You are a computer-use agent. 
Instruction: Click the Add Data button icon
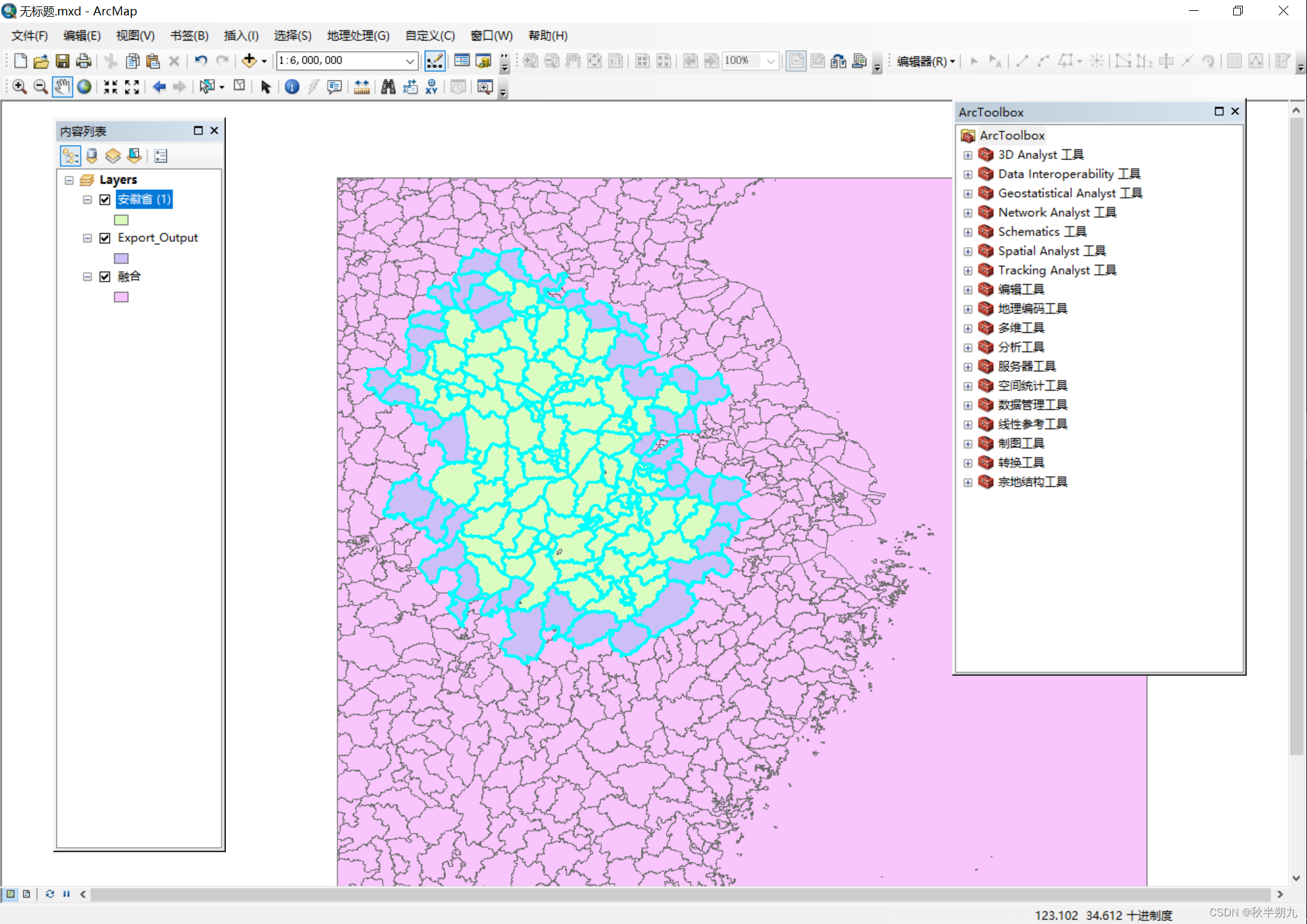click(249, 61)
